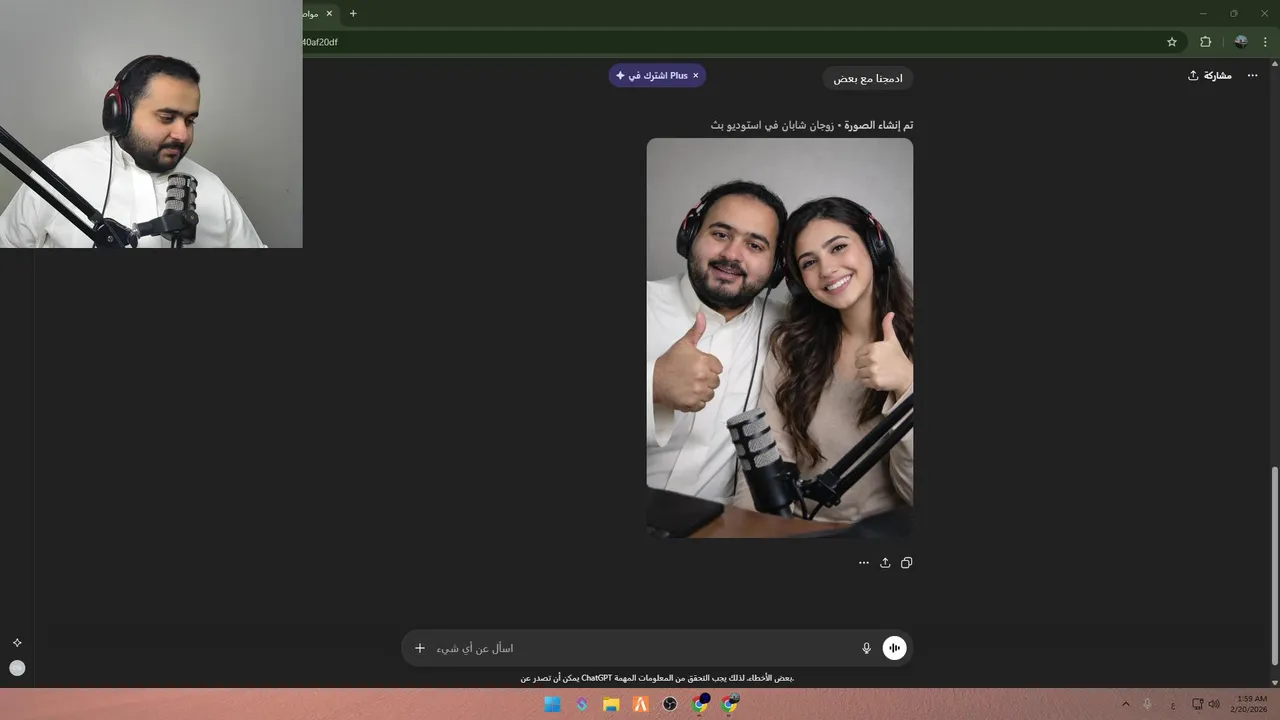Dismiss the Plus subscription banner
This screenshot has width=1280, height=720.
point(696,75)
